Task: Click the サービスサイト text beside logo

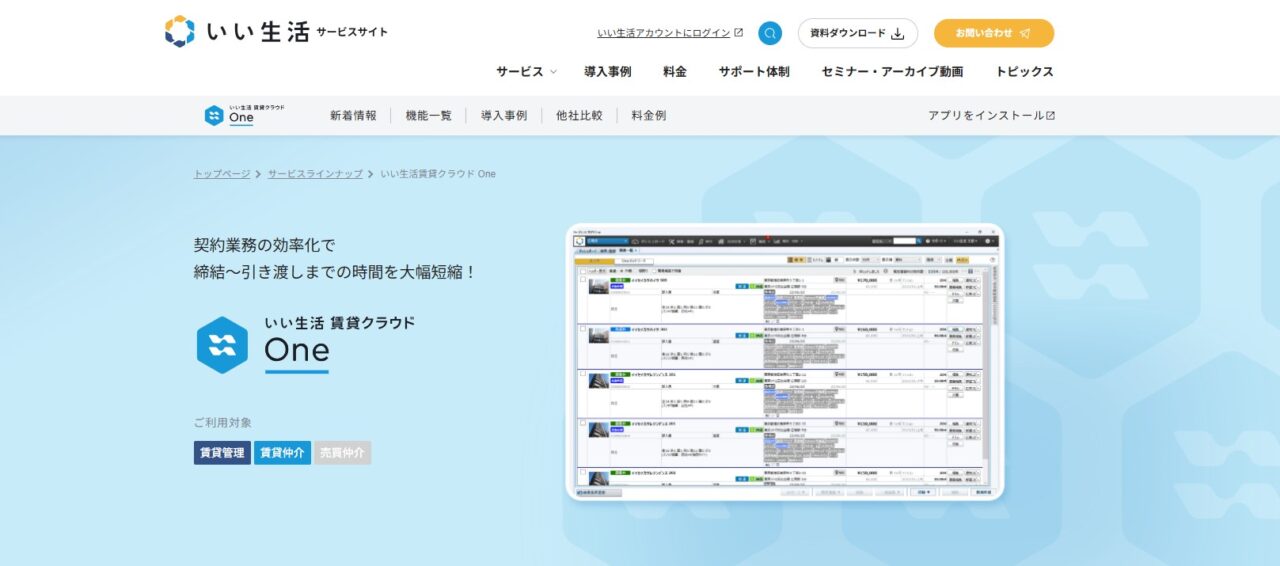Action: coord(351,32)
